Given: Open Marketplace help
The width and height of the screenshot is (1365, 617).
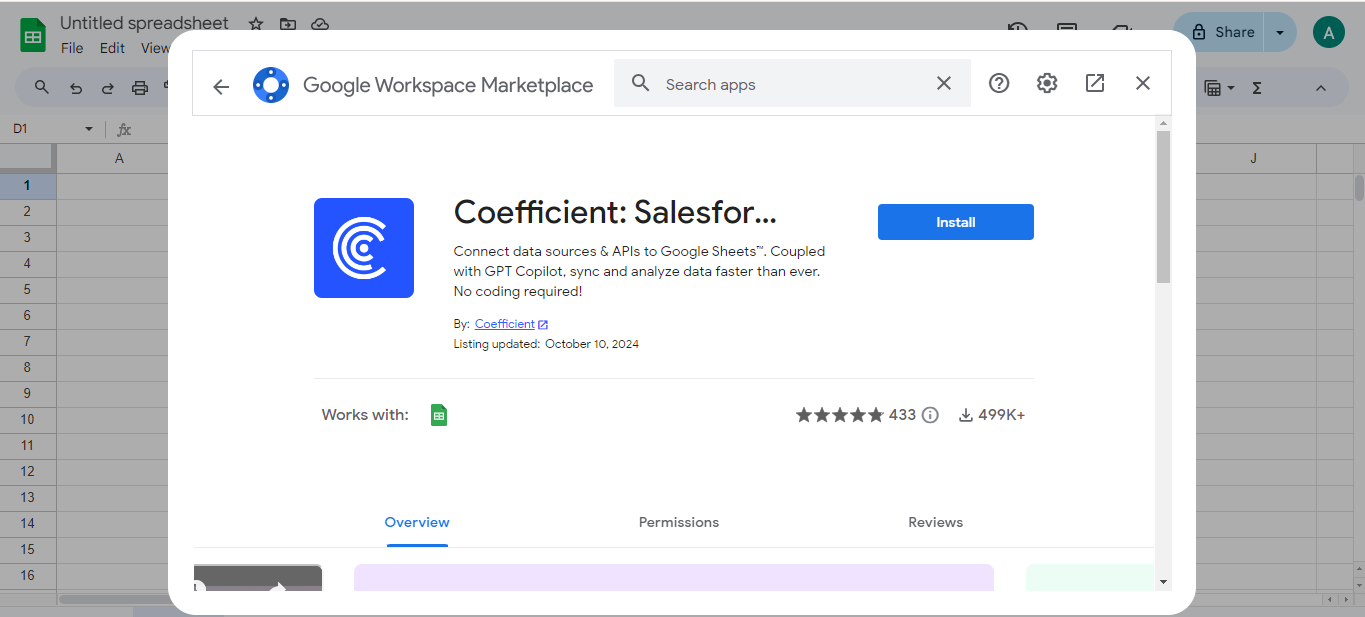Looking at the screenshot, I should pos(999,83).
